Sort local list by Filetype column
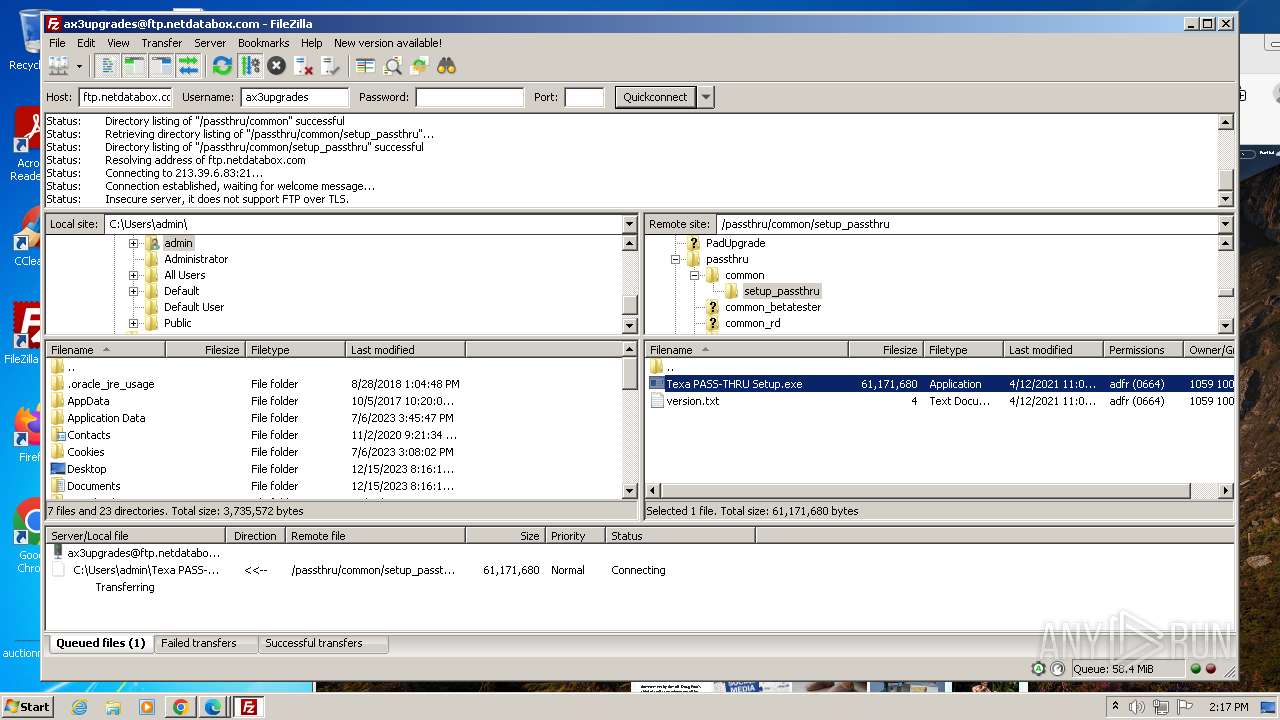The height and width of the screenshot is (720, 1280). (295, 350)
